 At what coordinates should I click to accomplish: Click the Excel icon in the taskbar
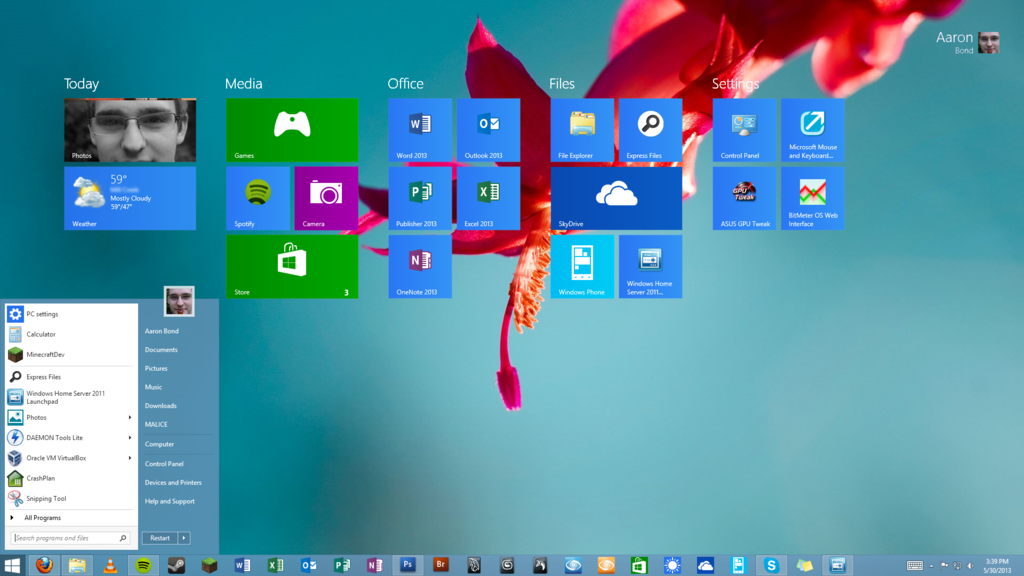coord(276,565)
